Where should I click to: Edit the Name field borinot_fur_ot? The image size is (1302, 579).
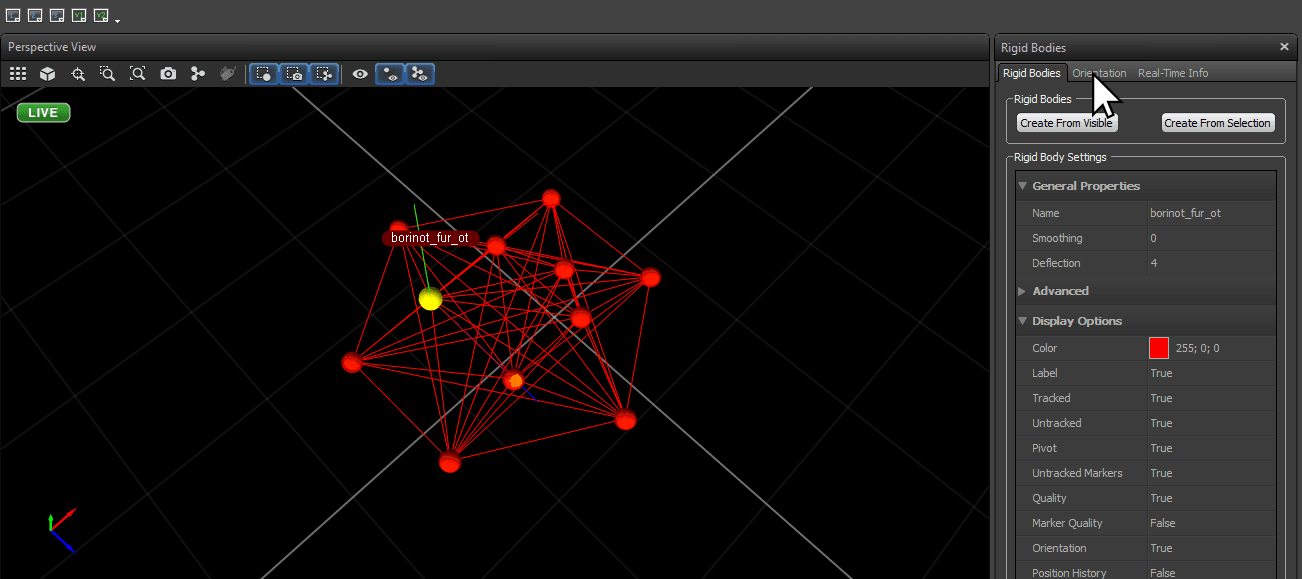1211,213
